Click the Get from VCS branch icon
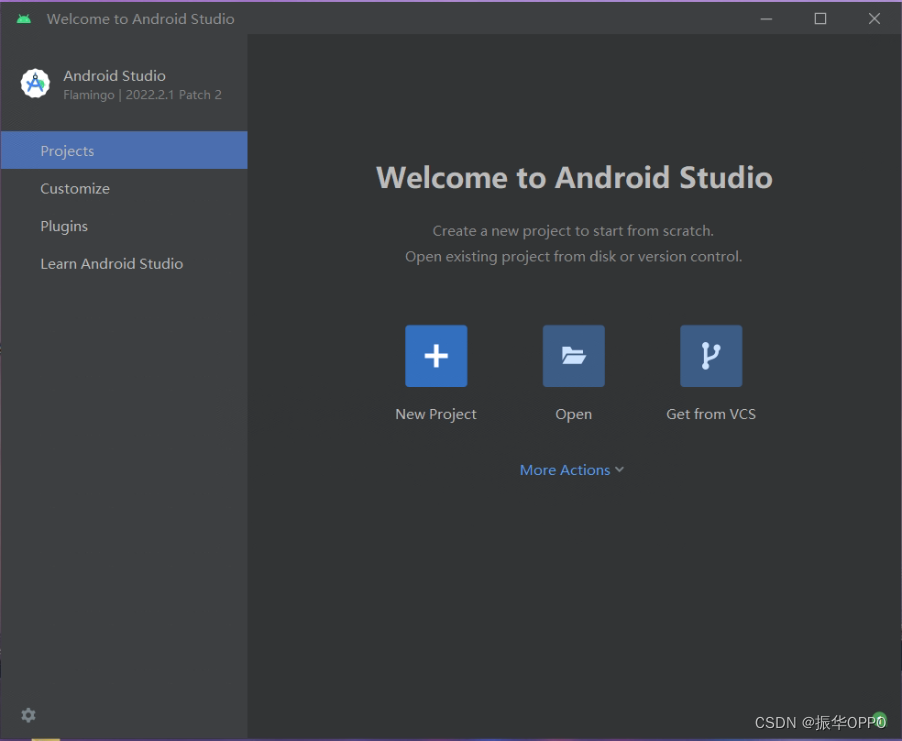The image size is (902, 741). [711, 356]
